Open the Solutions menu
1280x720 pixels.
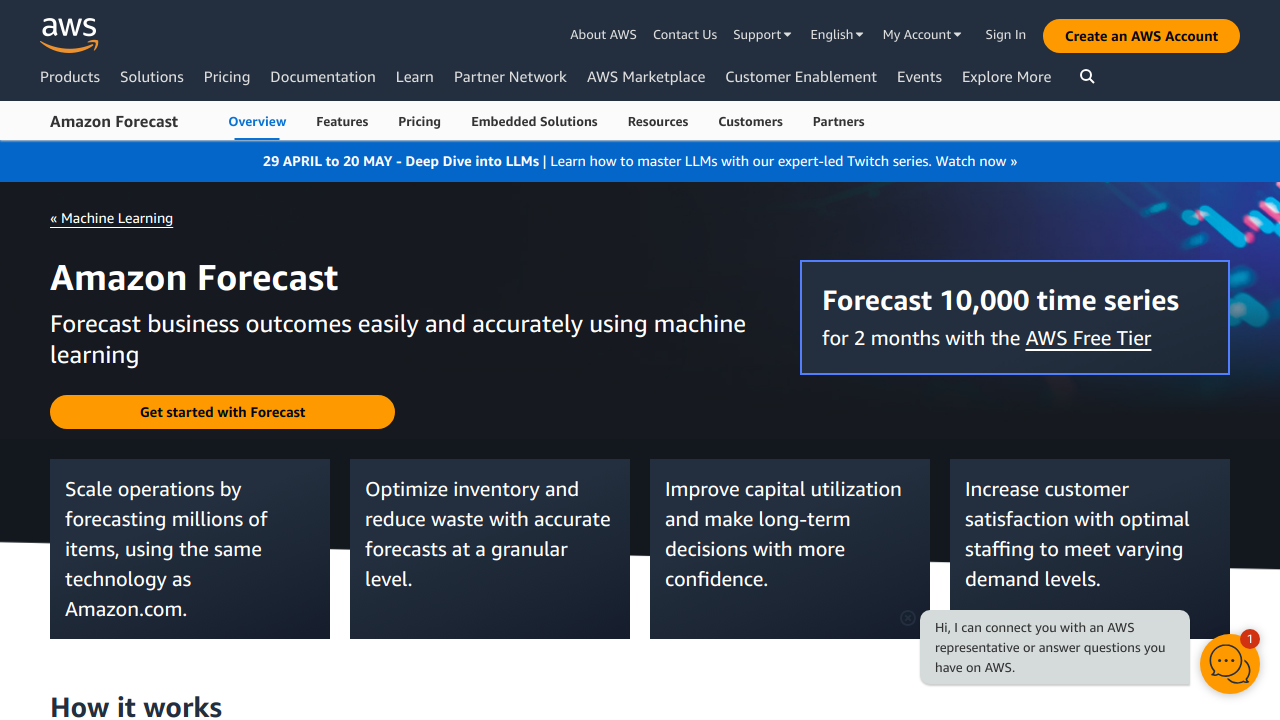tap(152, 77)
